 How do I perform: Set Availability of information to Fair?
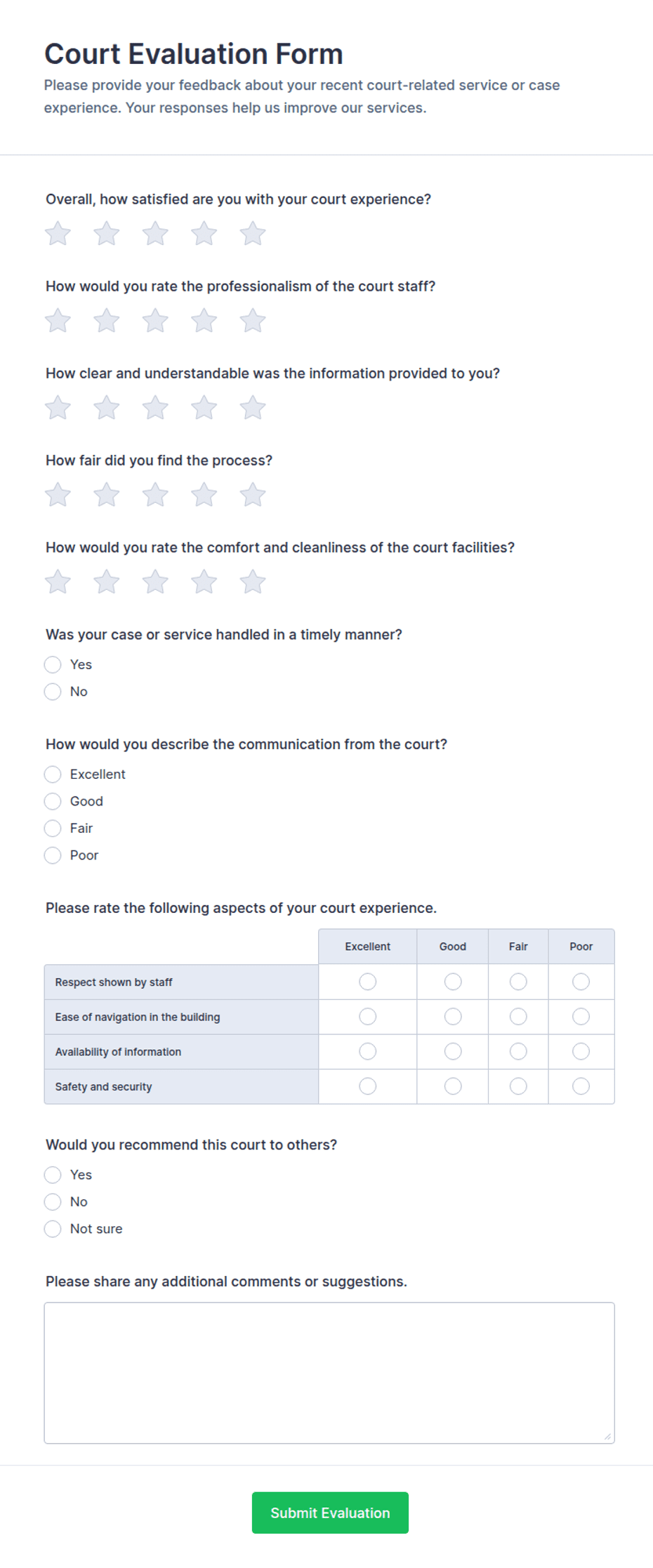point(518,1051)
